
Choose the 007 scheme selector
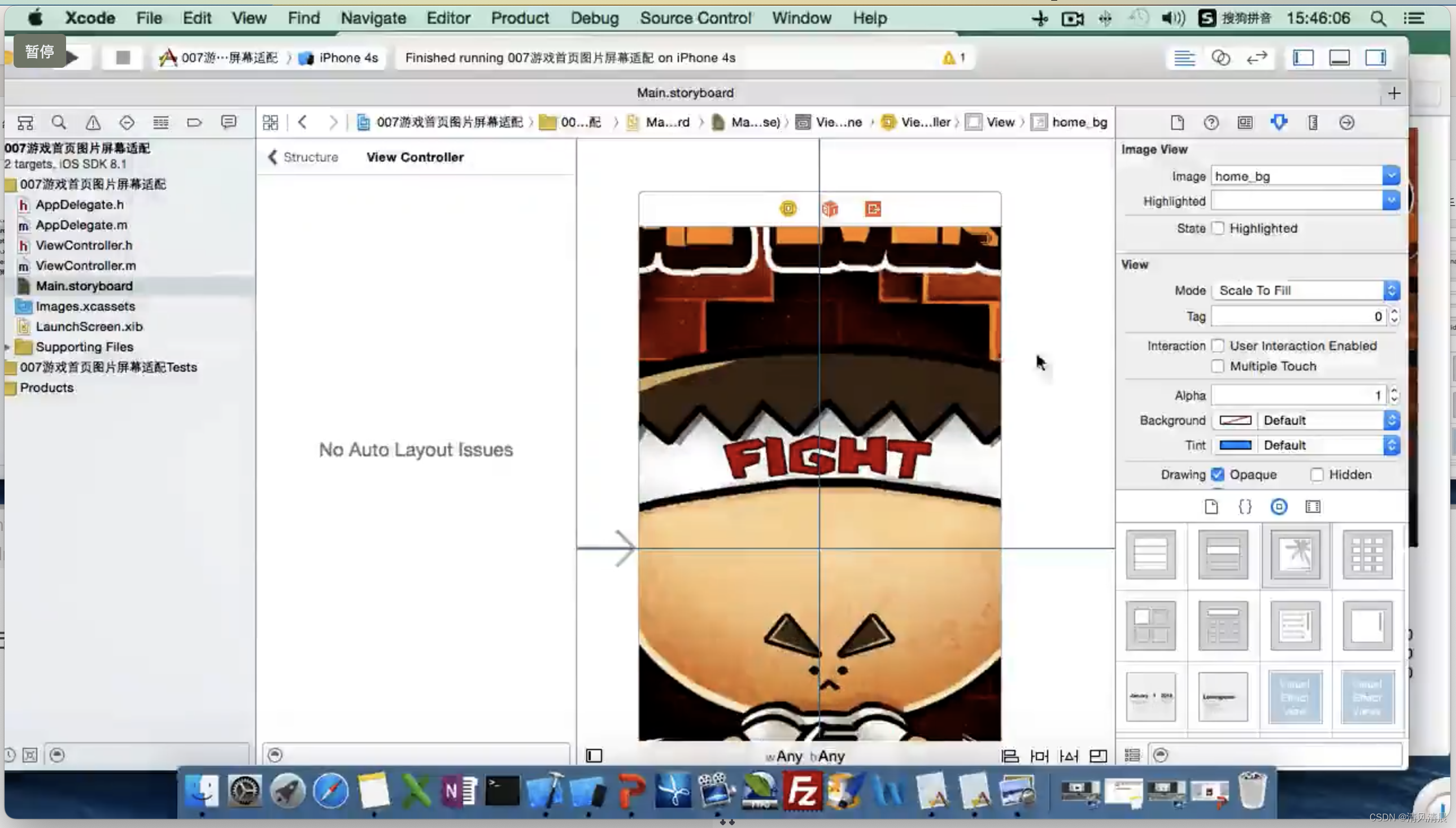[219, 58]
